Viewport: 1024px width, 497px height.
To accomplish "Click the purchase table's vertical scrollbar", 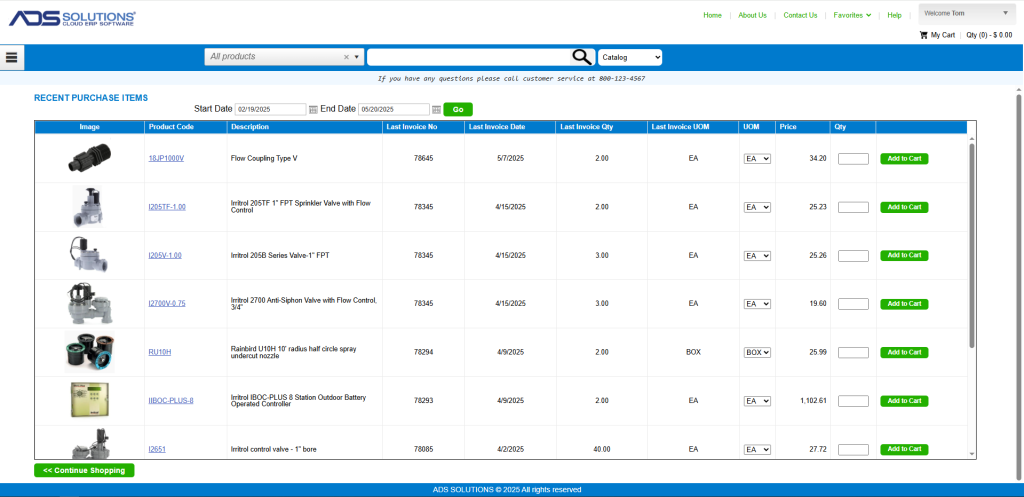I will (972, 245).
